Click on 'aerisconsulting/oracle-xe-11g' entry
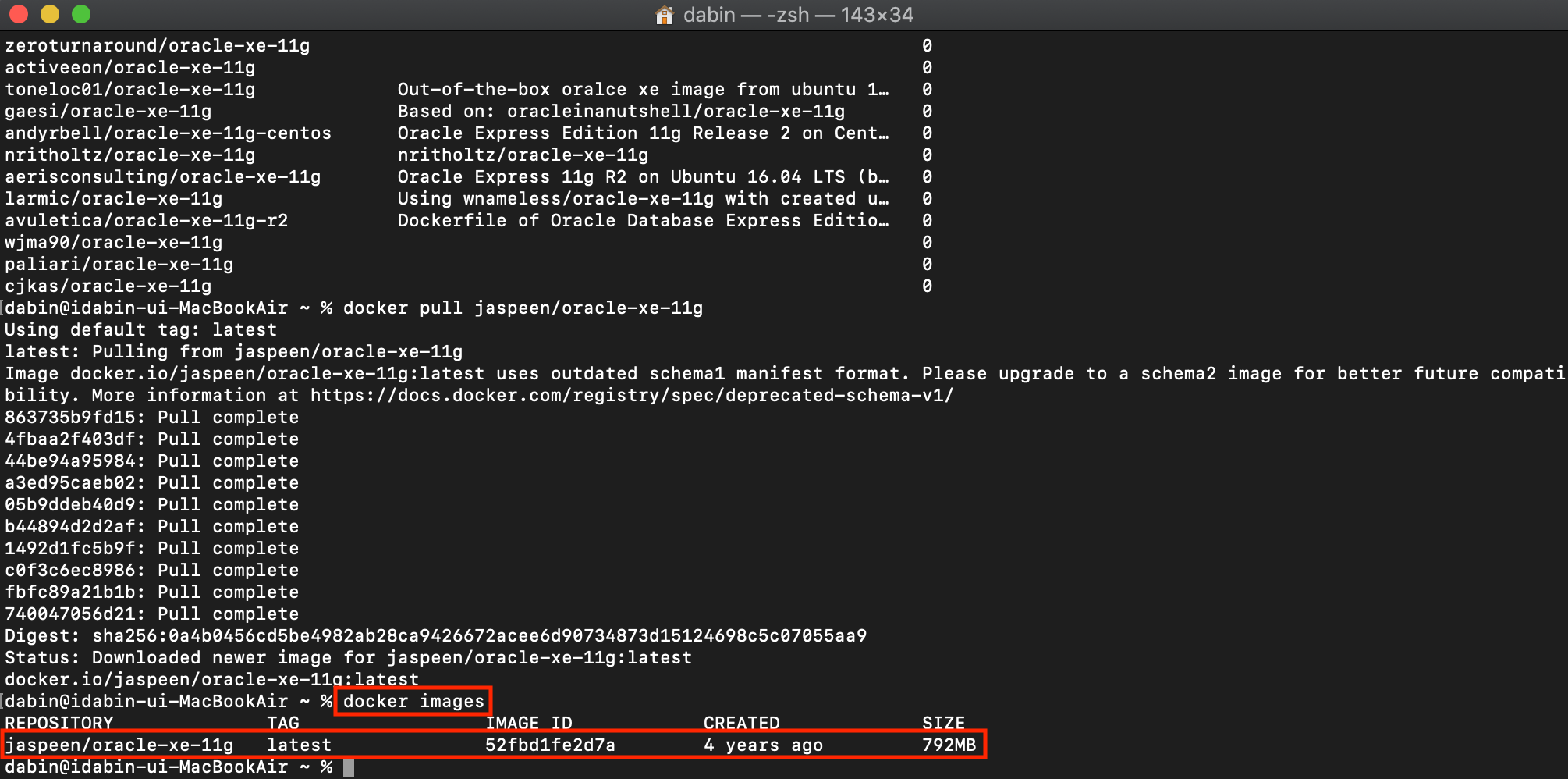This screenshot has height=779, width=1568. tap(163, 177)
